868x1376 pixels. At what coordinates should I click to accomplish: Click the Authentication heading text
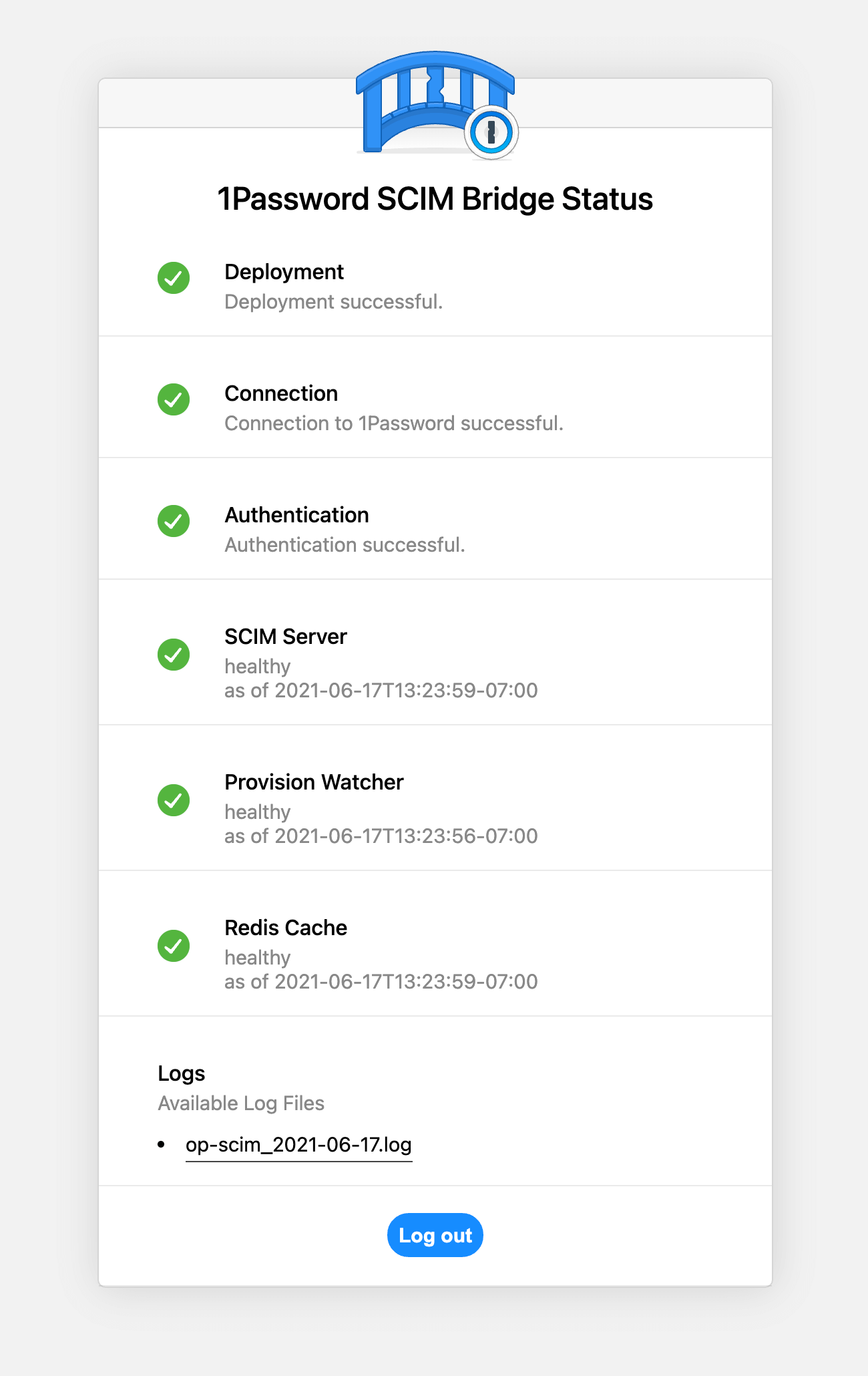tap(297, 515)
